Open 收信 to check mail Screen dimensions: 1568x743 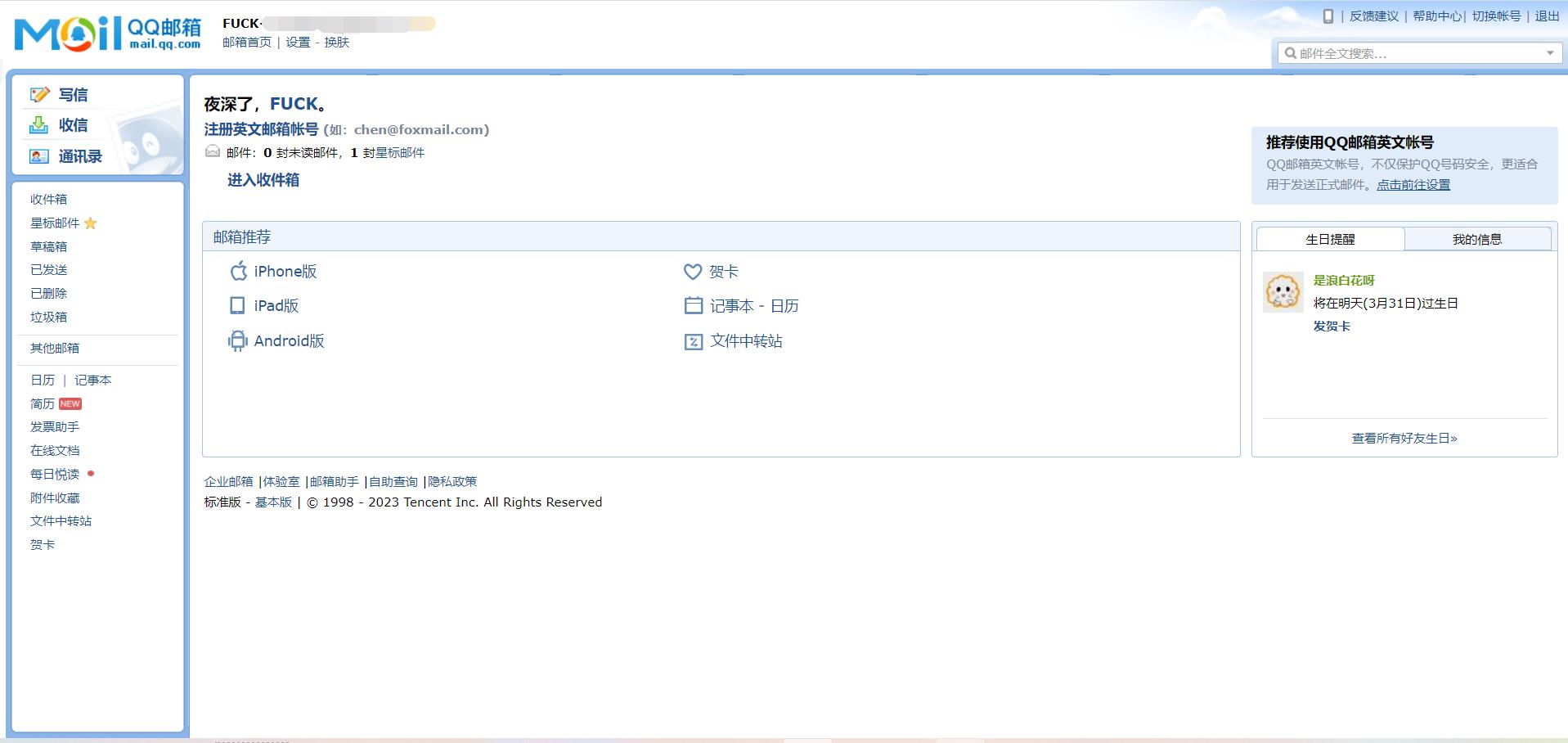[73, 125]
